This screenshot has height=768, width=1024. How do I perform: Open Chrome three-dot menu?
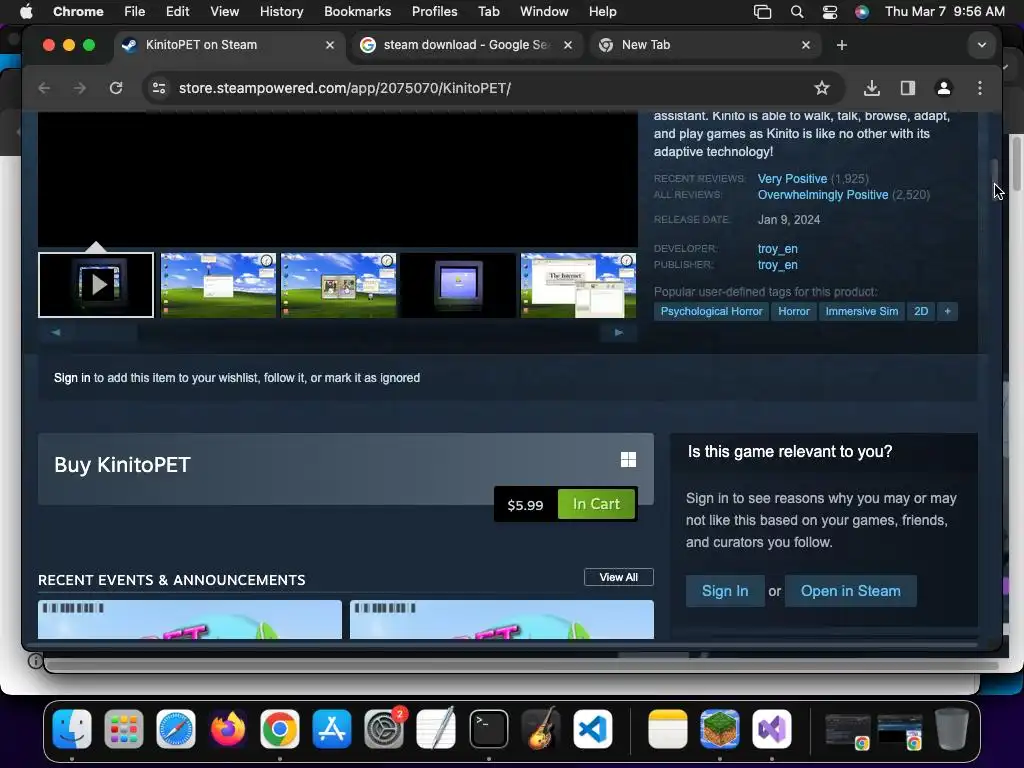[x=980, y=88]
